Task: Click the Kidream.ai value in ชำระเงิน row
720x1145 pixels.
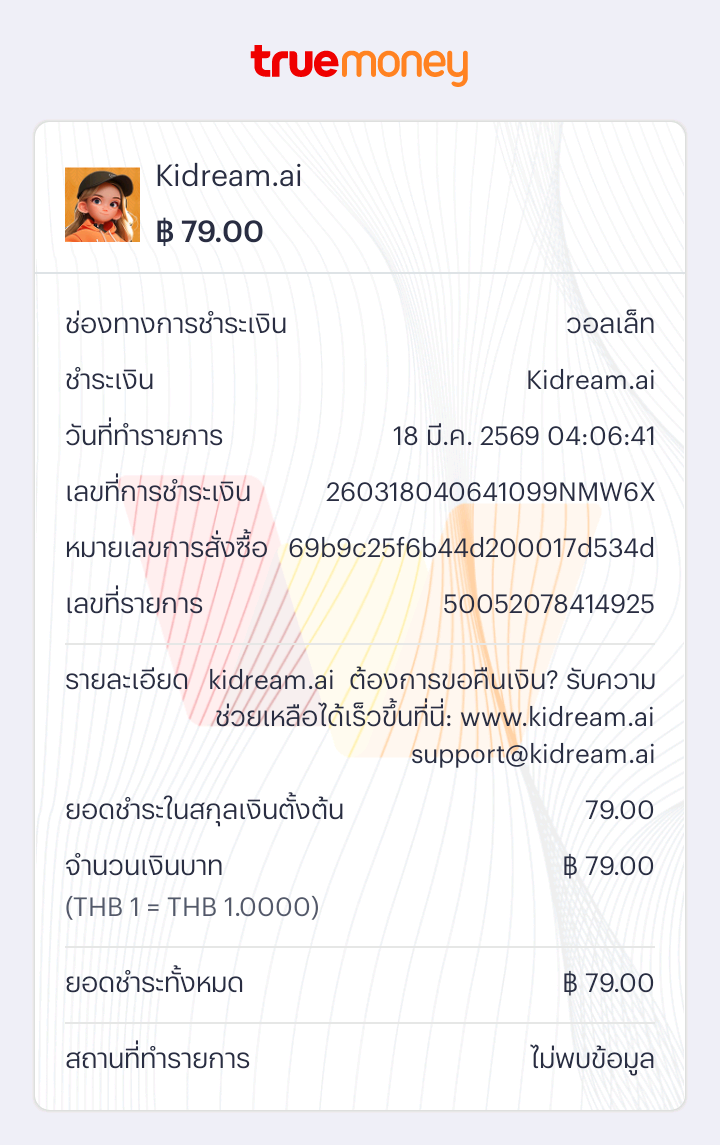Action: tap(590, 381)
